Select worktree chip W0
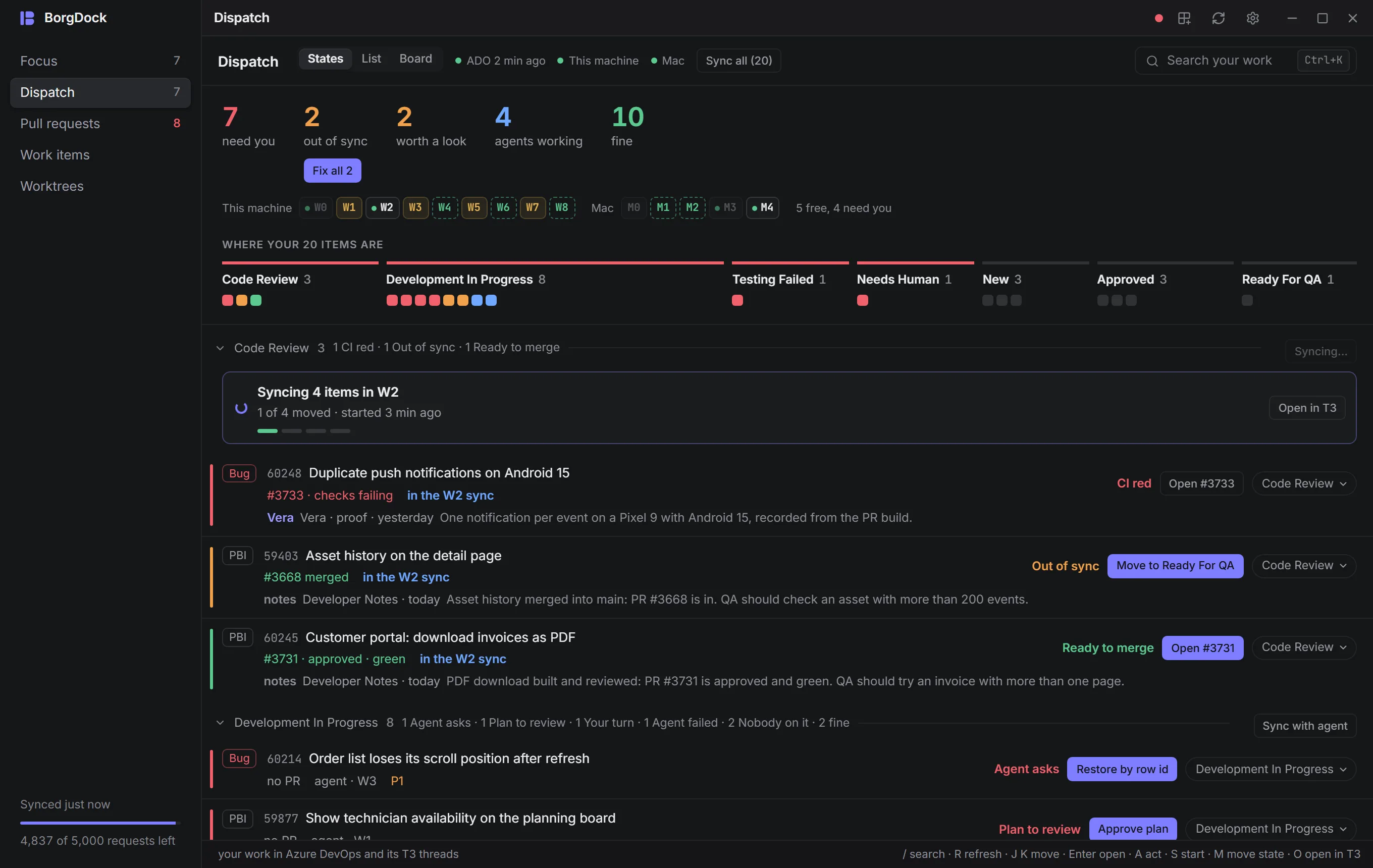This screenshot has width=1373, height=868. pos(316,207)
